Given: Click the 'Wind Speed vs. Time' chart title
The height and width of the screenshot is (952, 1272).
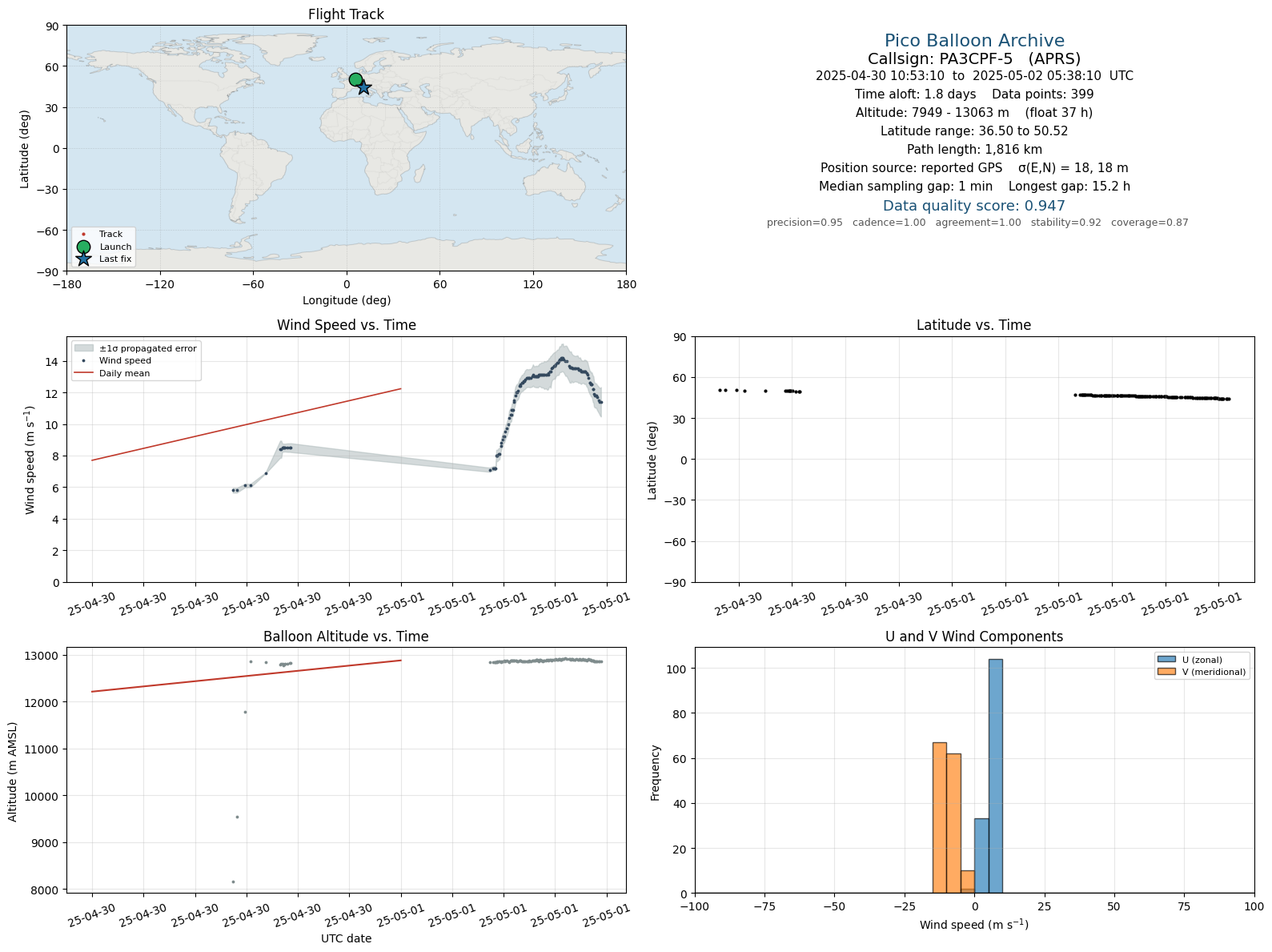Looking at the screenshot, I should [346, 325].
